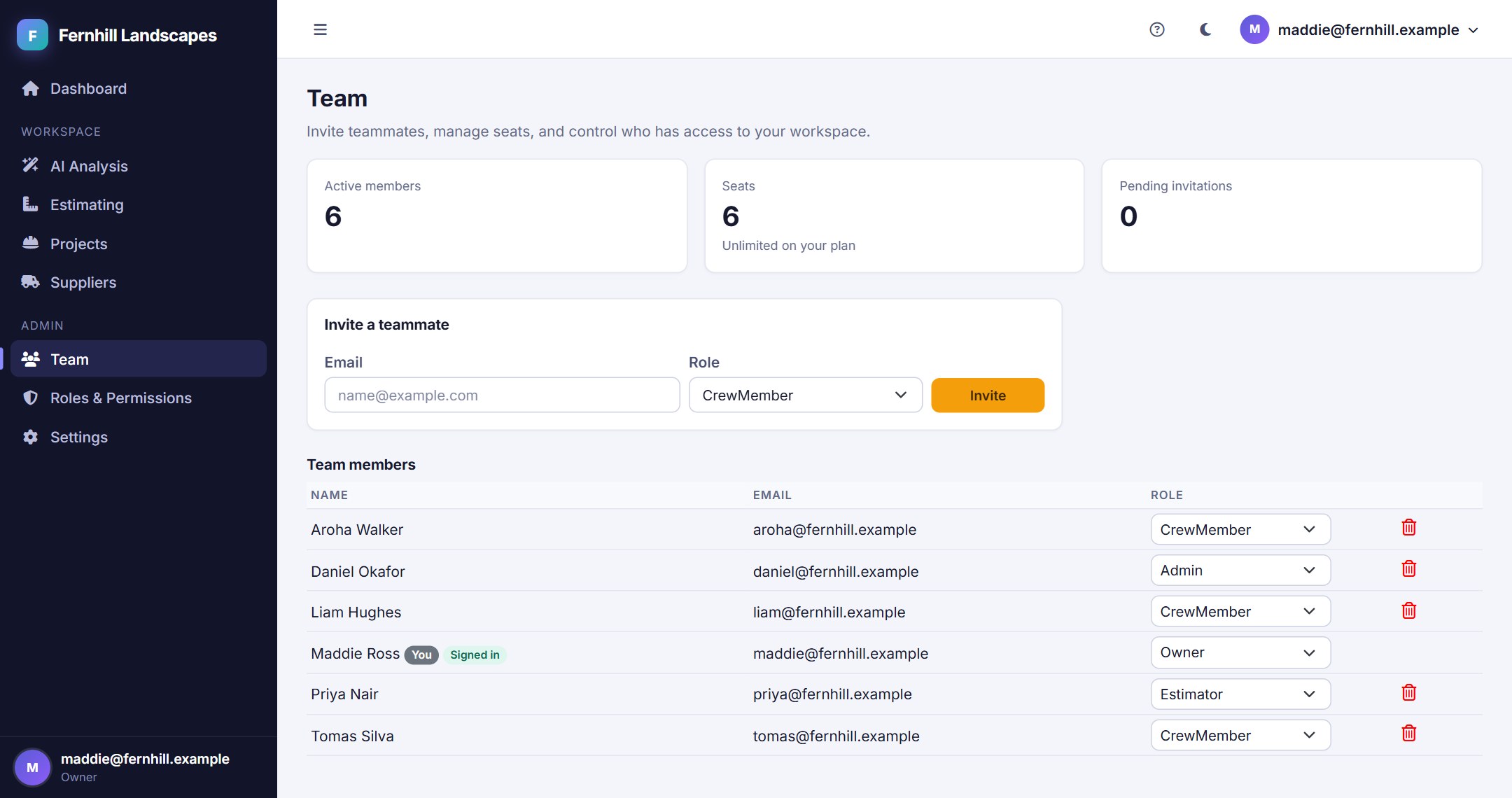Change Tomas Silva's role dropdown
1512x798 pixels.
coord(1240,736)
